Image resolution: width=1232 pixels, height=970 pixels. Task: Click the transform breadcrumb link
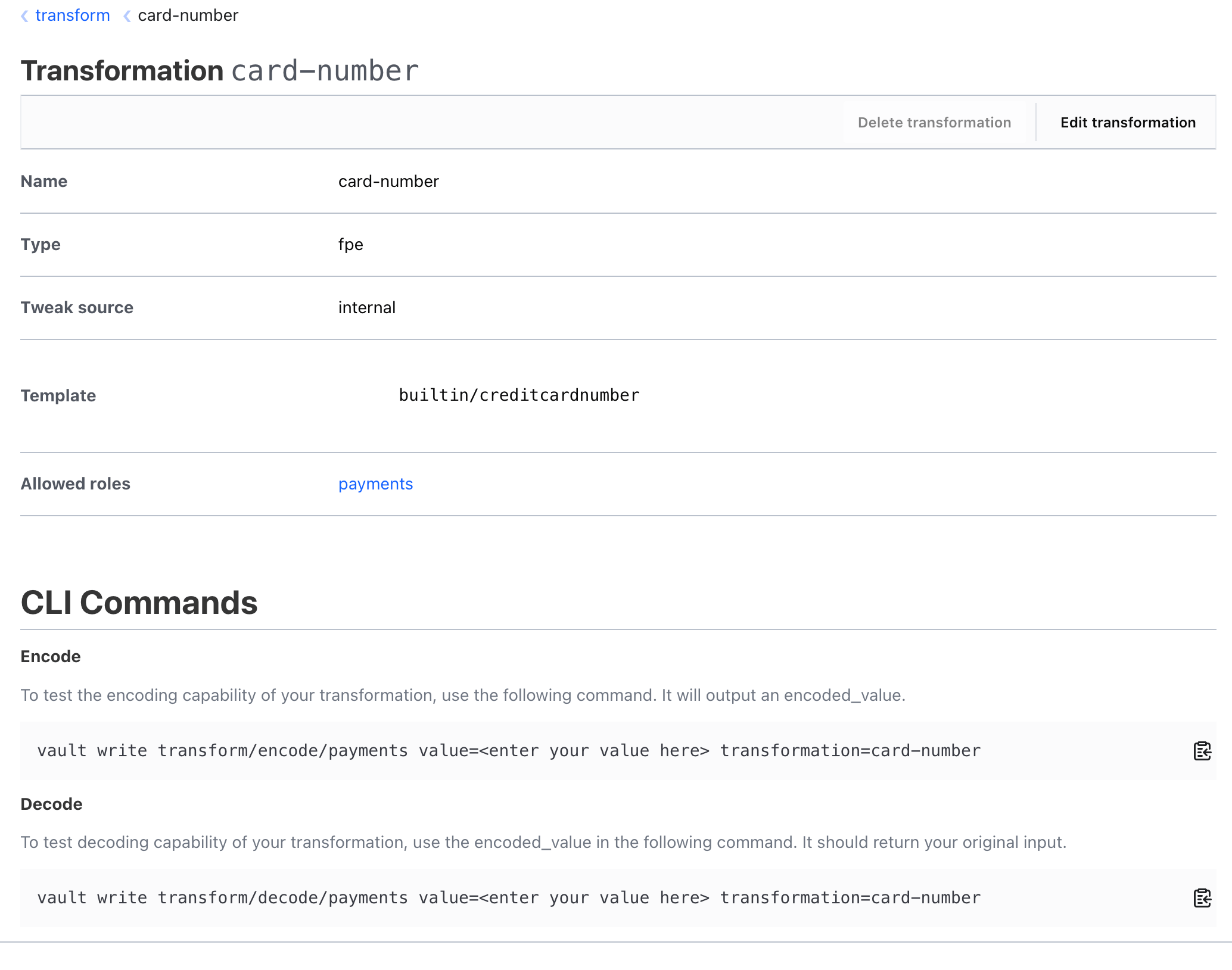(73, 15)
